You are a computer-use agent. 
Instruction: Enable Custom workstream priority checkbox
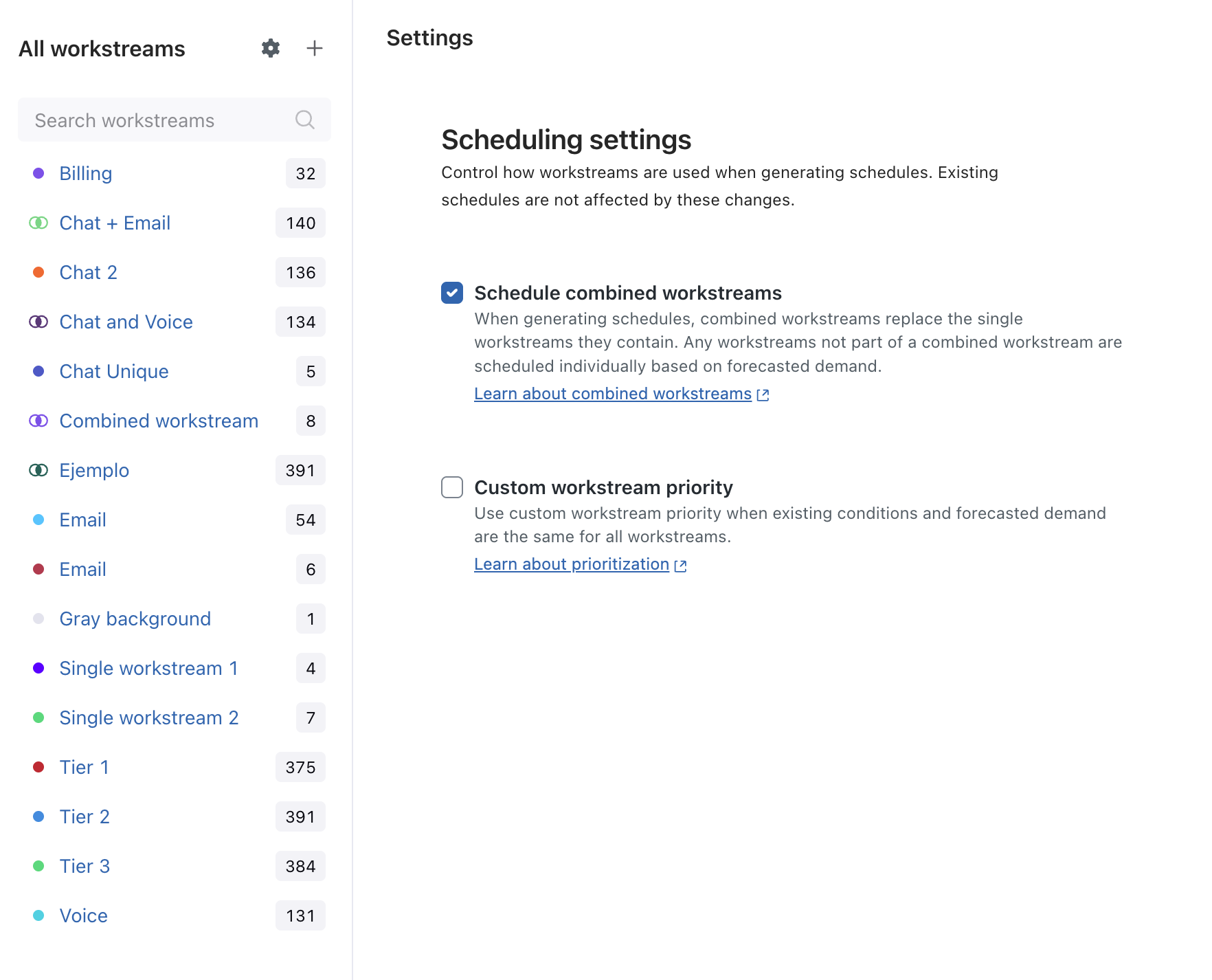(452, 487)
